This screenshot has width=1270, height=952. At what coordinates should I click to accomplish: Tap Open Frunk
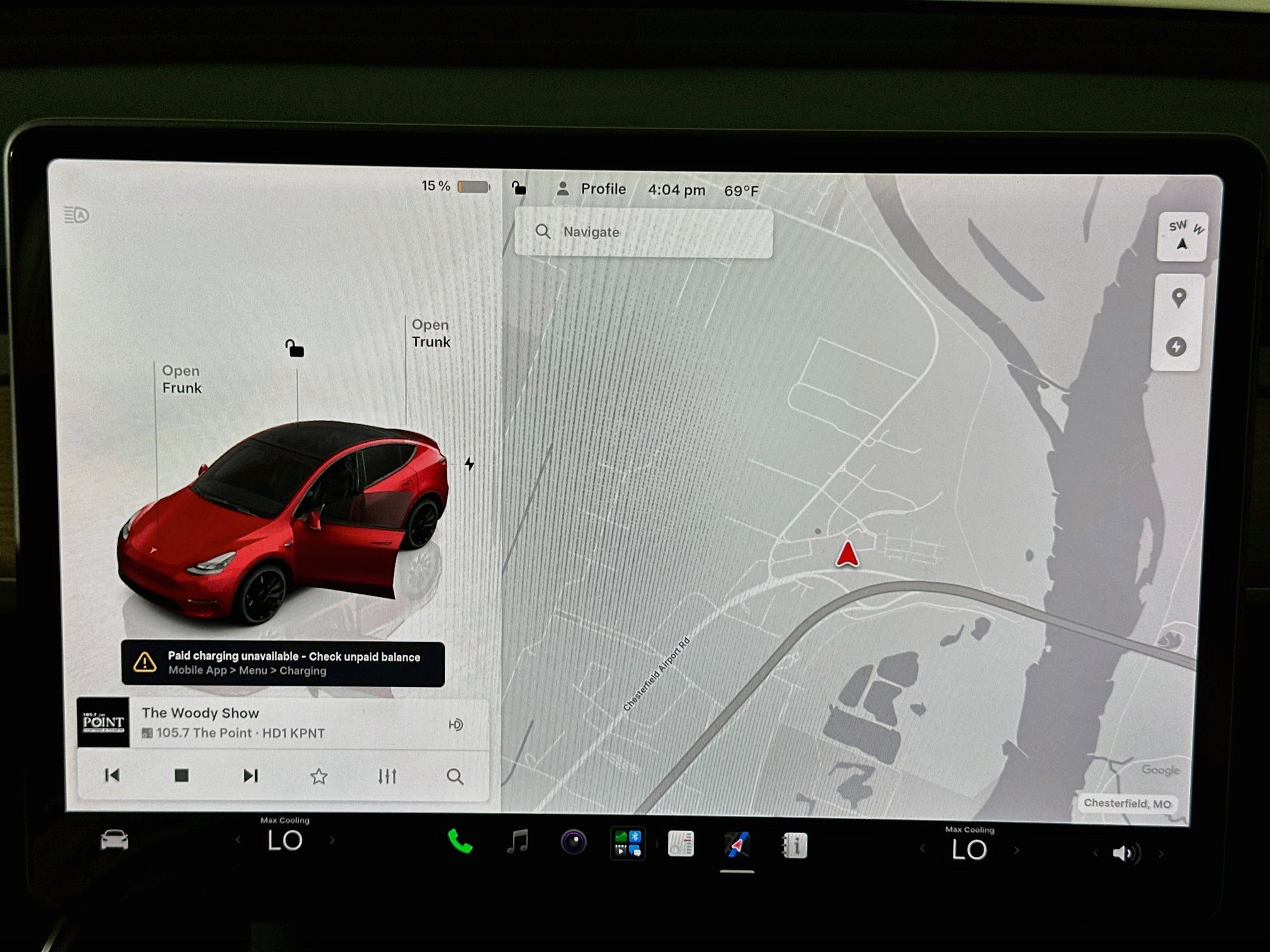click(181, 379)
